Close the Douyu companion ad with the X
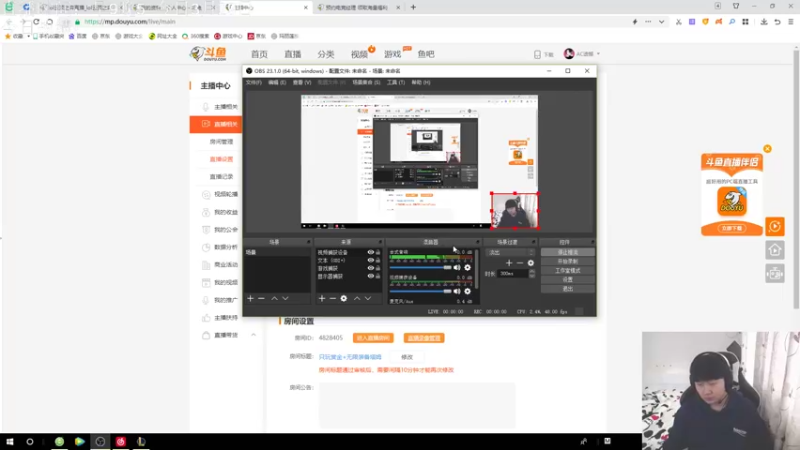This screenshot has width=800, height=450. pos(767,149)
